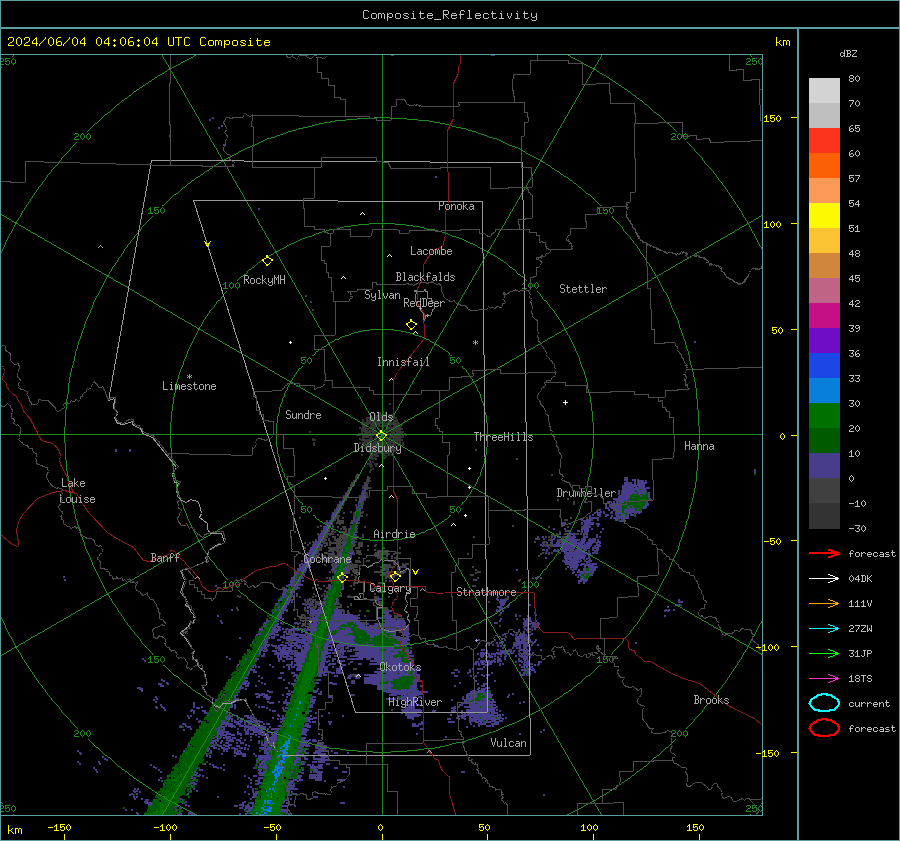Click the cyan 27ZW arrow icon
This screenshot has width=900, height=841.
coord(824,629)
